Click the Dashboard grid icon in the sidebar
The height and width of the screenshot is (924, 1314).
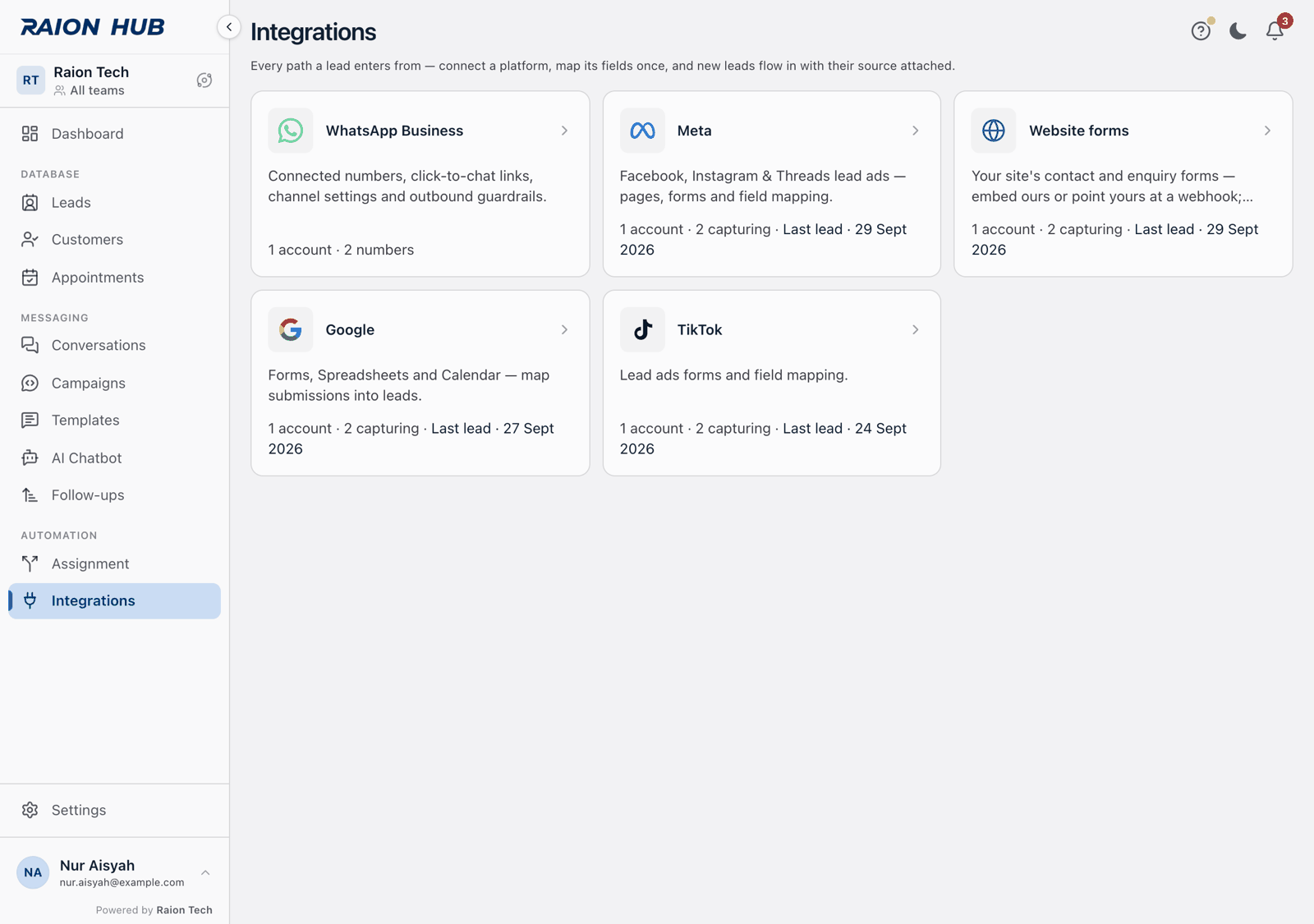(30, 134)
